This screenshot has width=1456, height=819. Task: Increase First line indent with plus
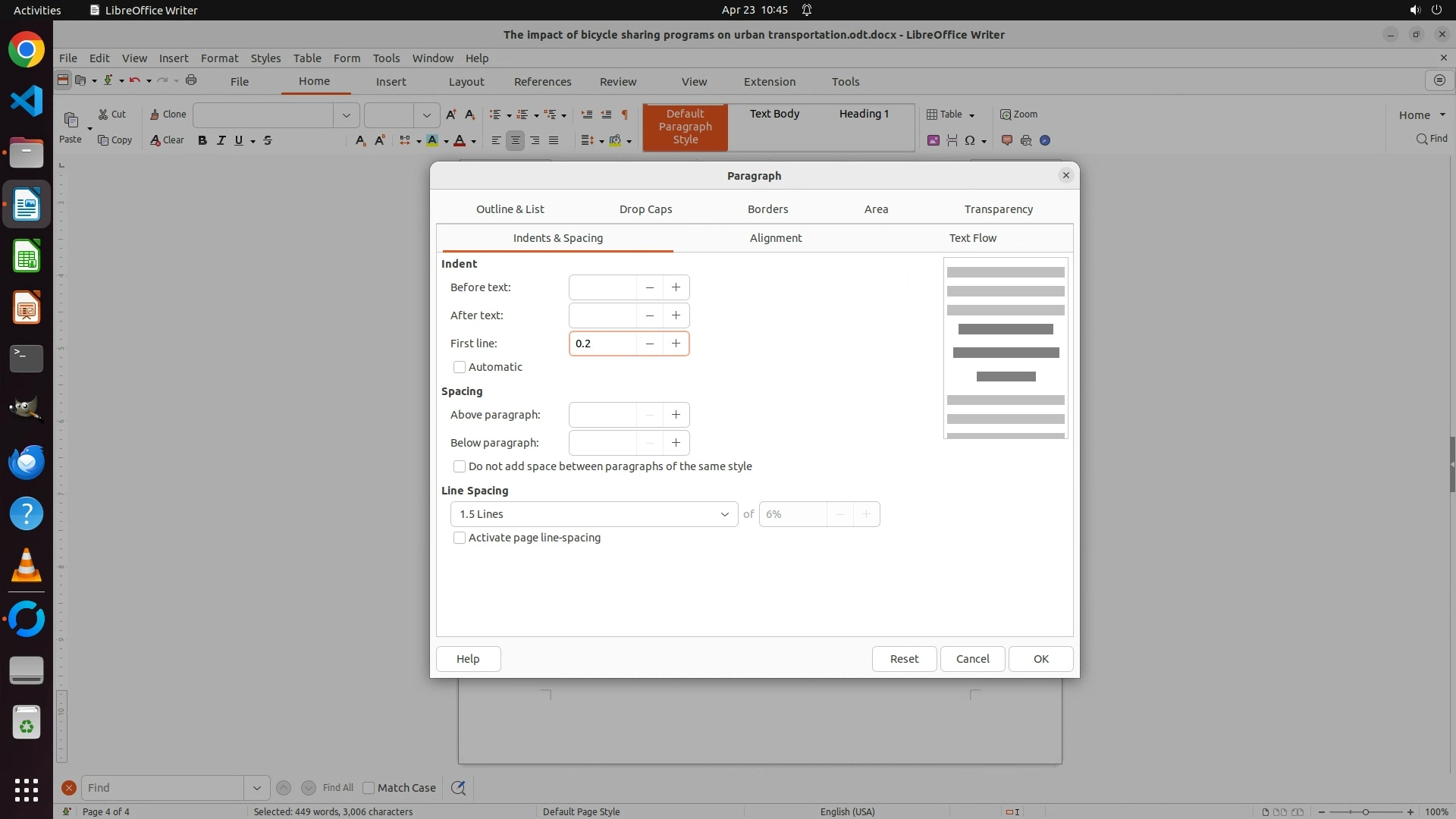(676, 344)
